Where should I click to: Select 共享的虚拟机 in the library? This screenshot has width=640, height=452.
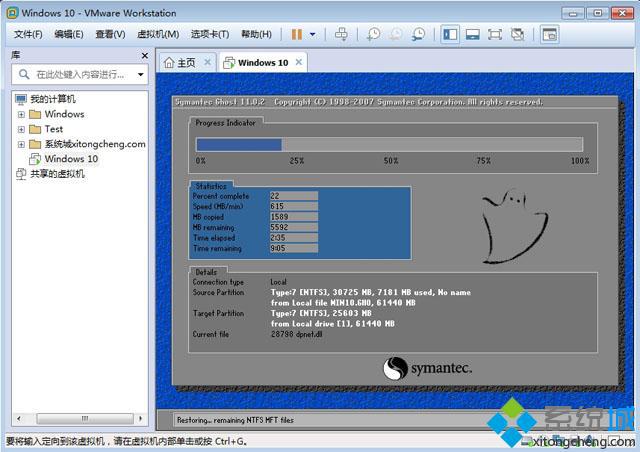57,174
